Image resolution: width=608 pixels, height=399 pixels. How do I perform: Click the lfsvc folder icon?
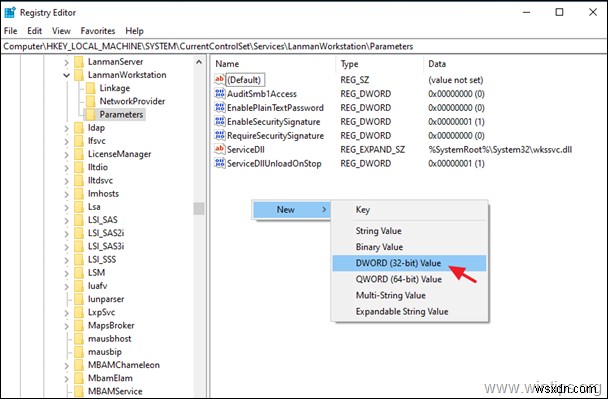coord(79,141)
